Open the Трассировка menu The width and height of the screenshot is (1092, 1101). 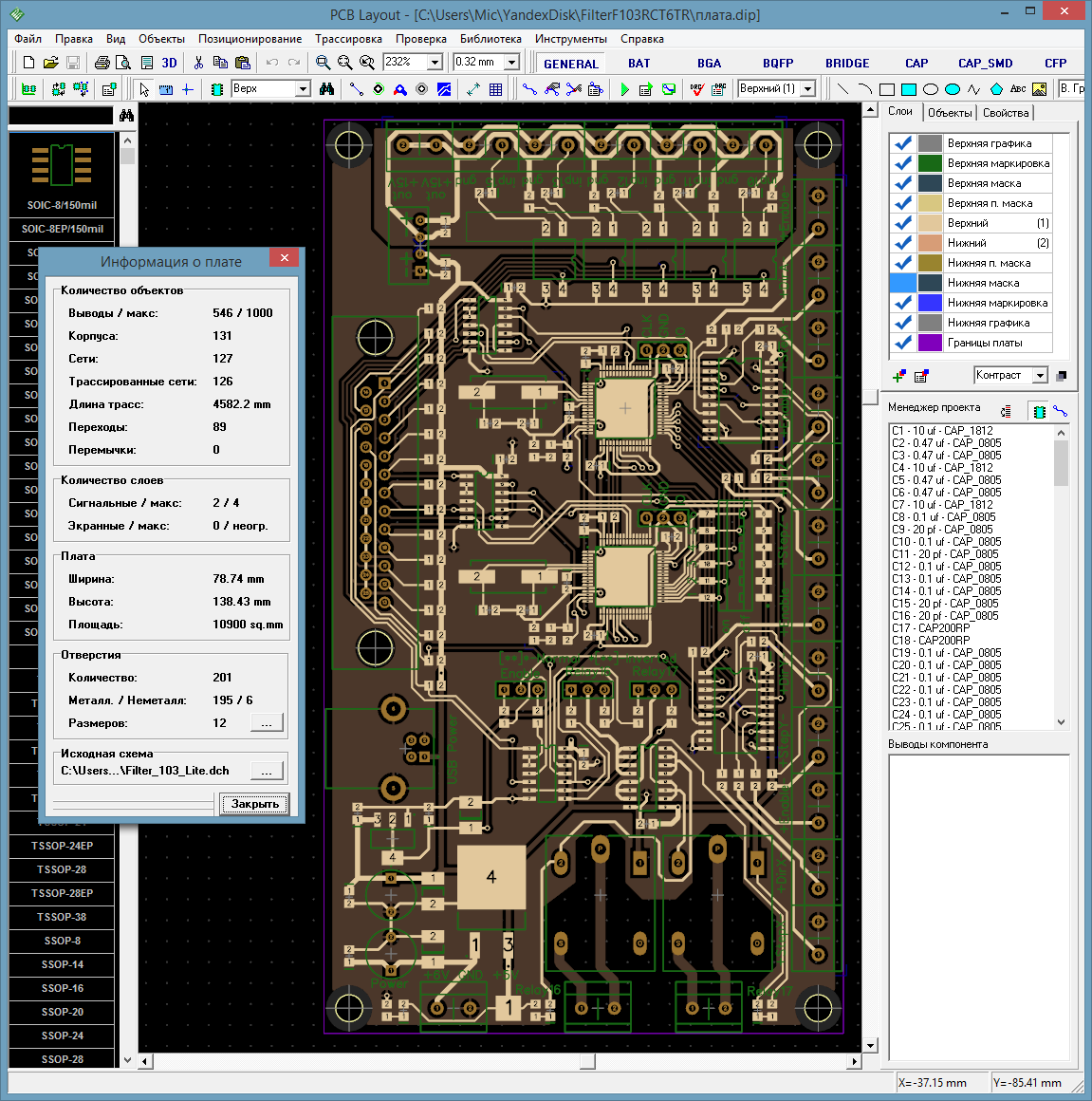[x=348, y=39]
